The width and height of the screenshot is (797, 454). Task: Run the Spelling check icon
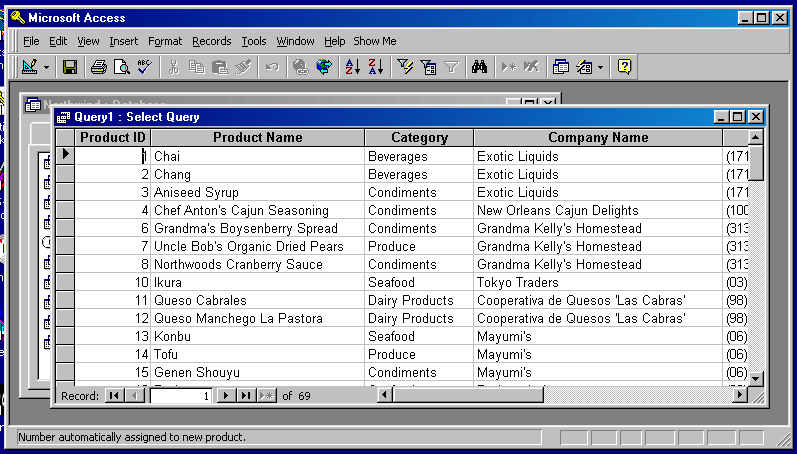145,67
